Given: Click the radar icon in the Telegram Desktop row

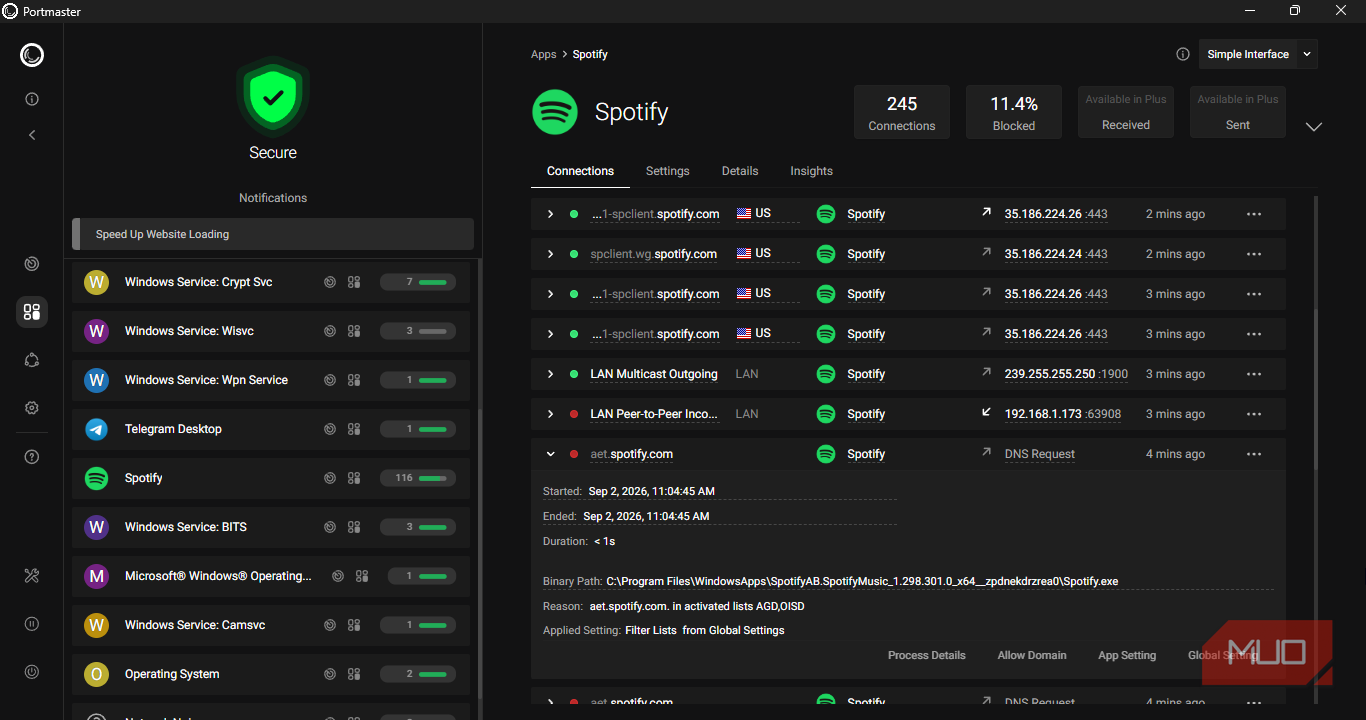Looking at the screenshot, I should pyautogui.click(x=330, y=429).
